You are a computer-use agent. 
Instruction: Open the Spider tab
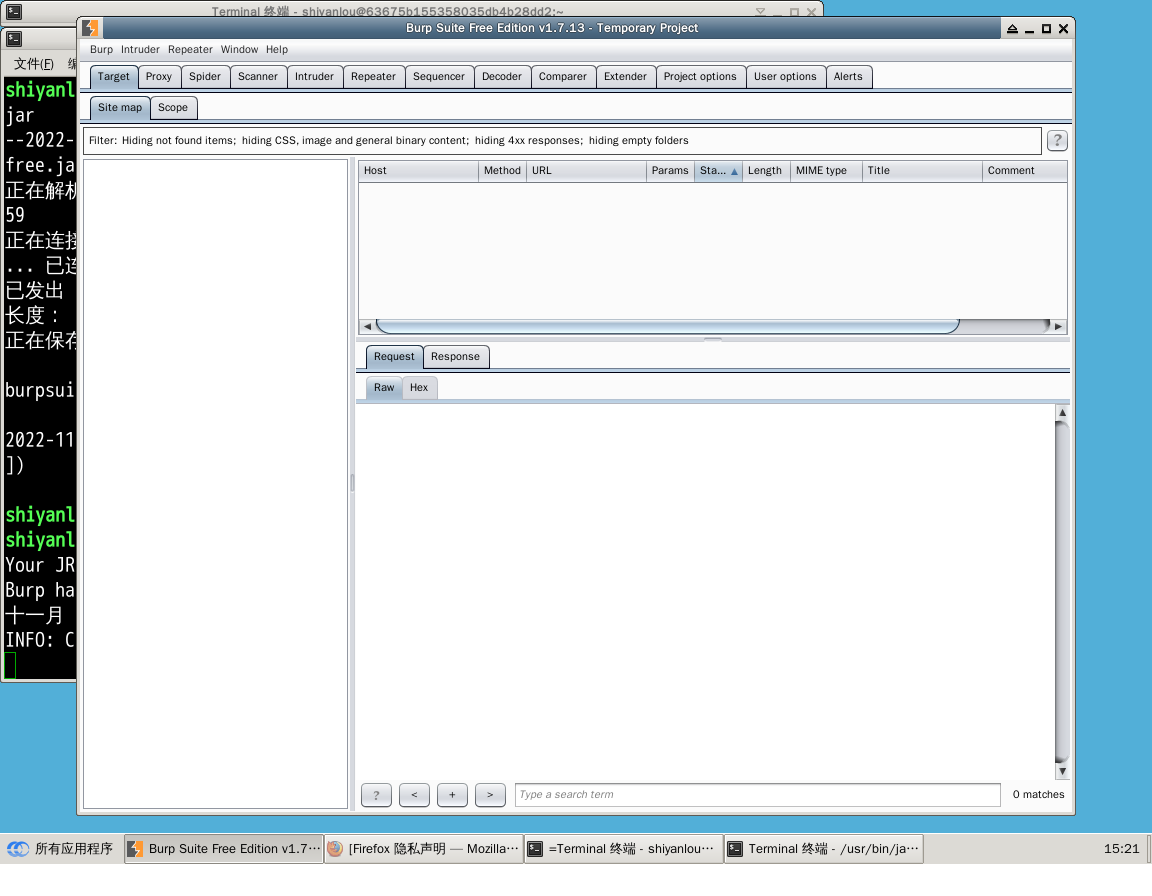(x=205, y=76)
